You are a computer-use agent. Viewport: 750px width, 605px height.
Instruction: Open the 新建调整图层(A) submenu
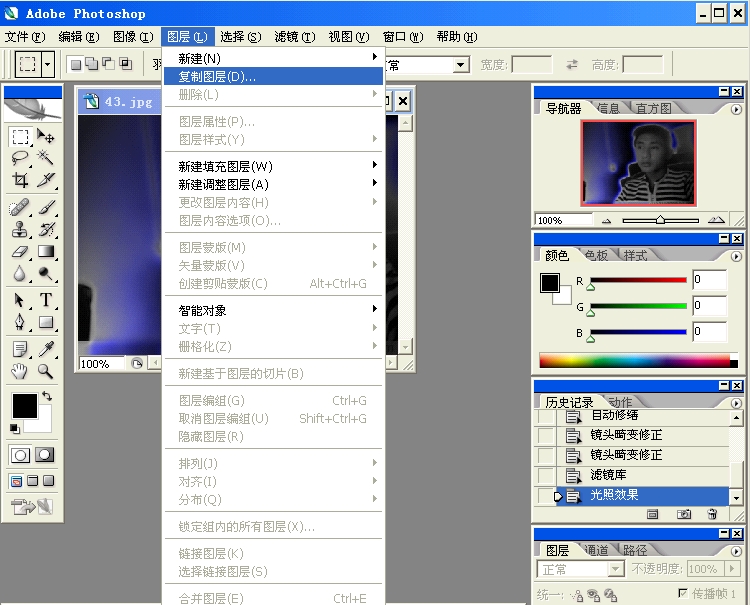click(274, 184)
